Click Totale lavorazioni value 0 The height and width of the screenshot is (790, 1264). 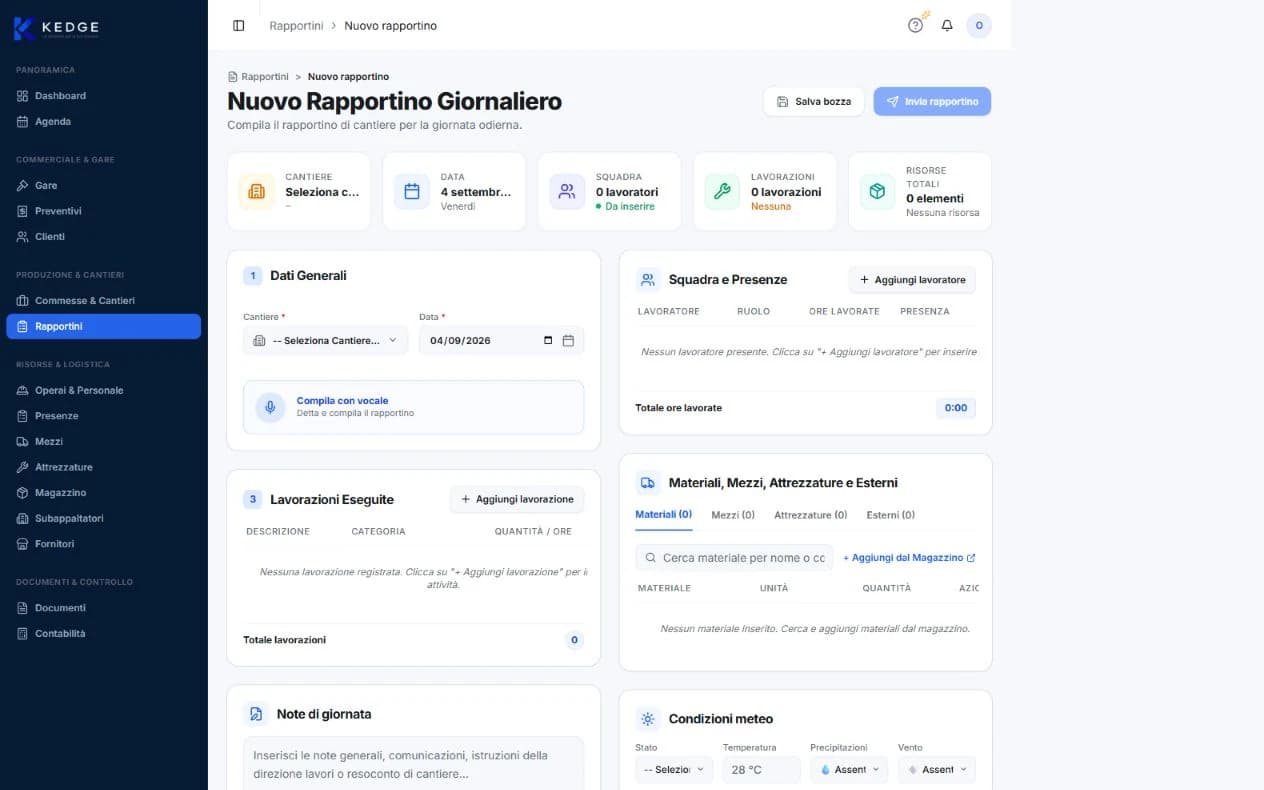coord(574,640)
